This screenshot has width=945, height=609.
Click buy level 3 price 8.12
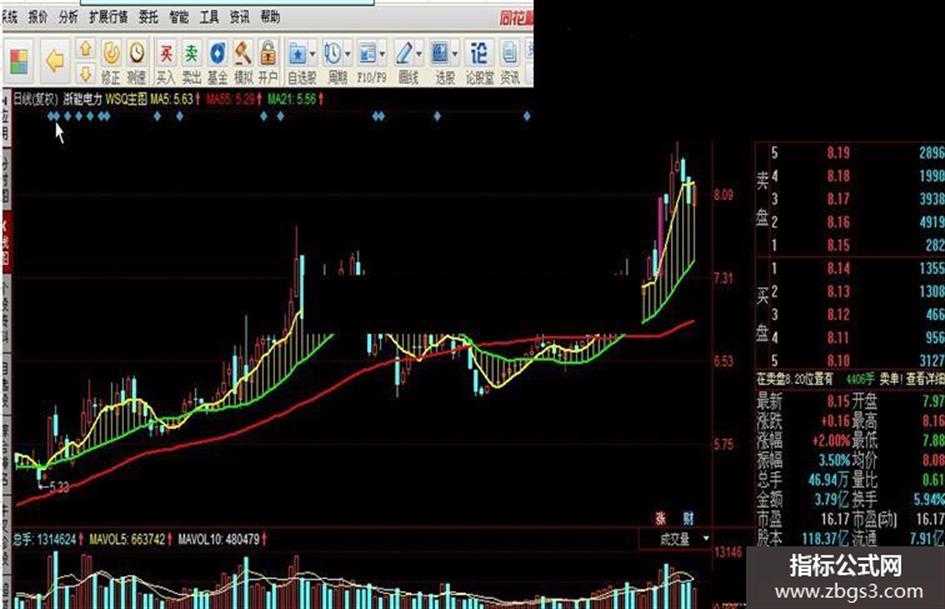[838, 314]
